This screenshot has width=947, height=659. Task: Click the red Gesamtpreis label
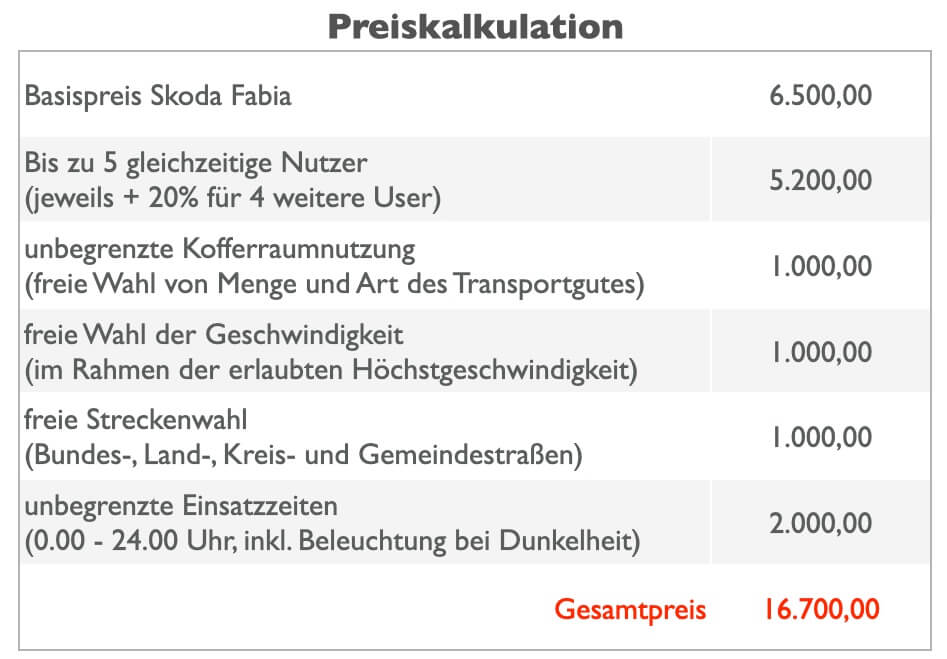click(x=630, y=609)
